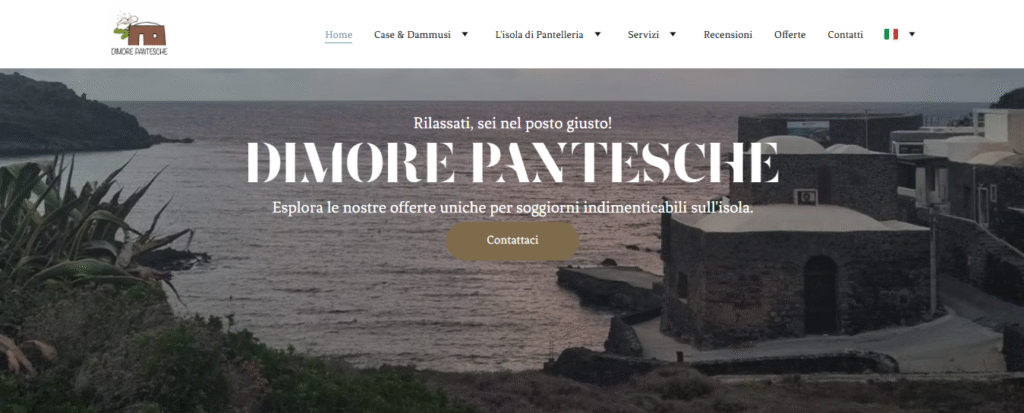Click the DIMORE PANTESCHE hero headline

(513, 161)
